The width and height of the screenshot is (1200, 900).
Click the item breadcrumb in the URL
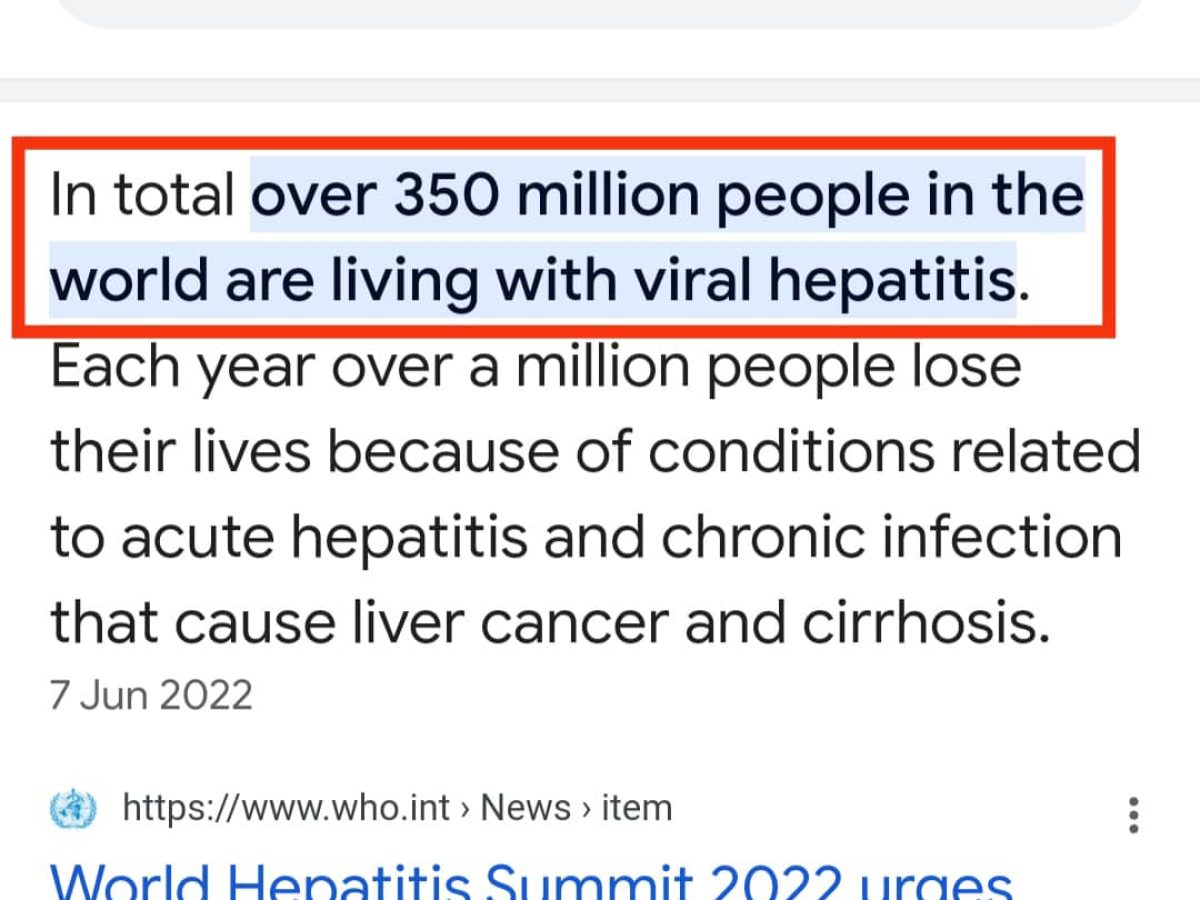pyautogui.click(x=636, y=808)
